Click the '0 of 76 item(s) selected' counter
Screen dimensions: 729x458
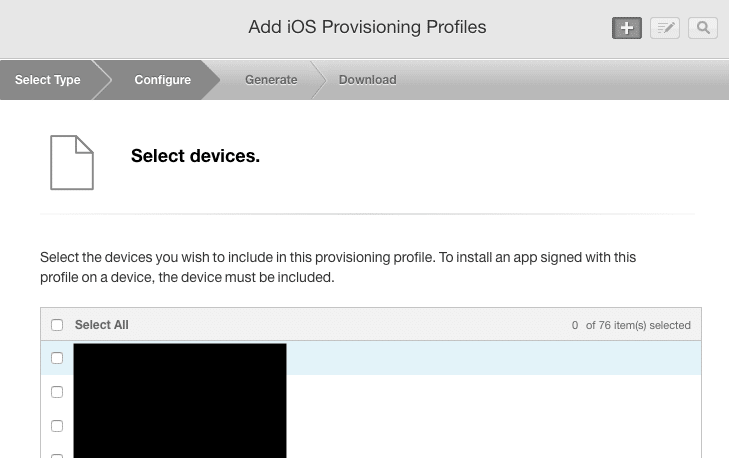[630, 325]
